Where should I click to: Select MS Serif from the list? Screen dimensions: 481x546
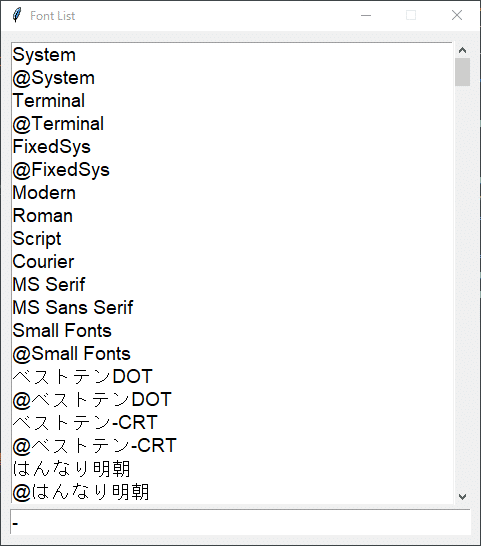click(232, 284)
